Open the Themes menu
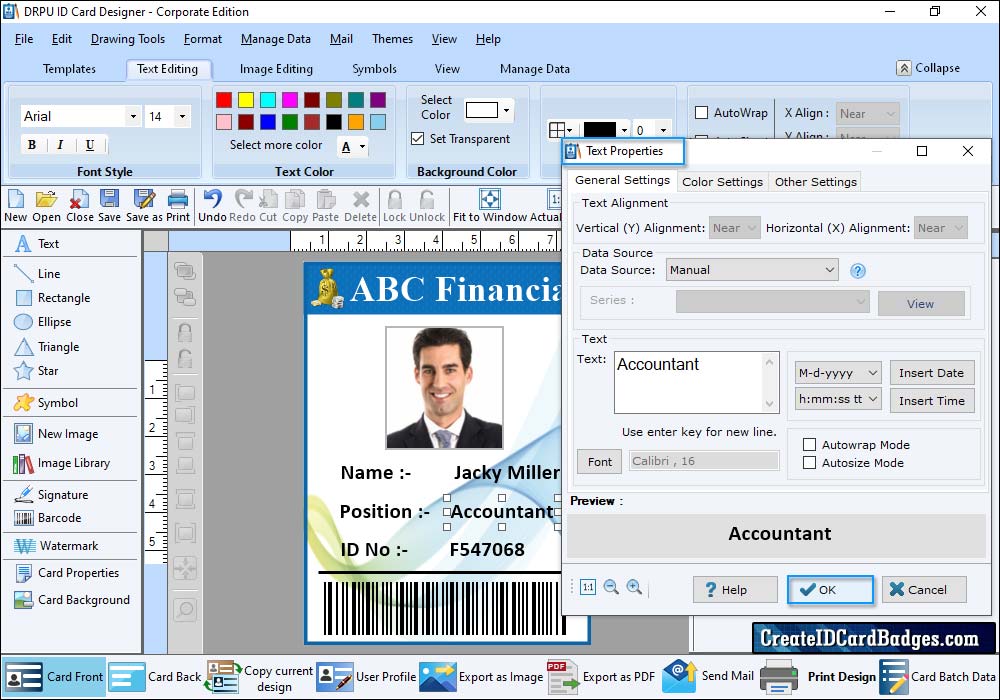 click(x=392, y=39)
